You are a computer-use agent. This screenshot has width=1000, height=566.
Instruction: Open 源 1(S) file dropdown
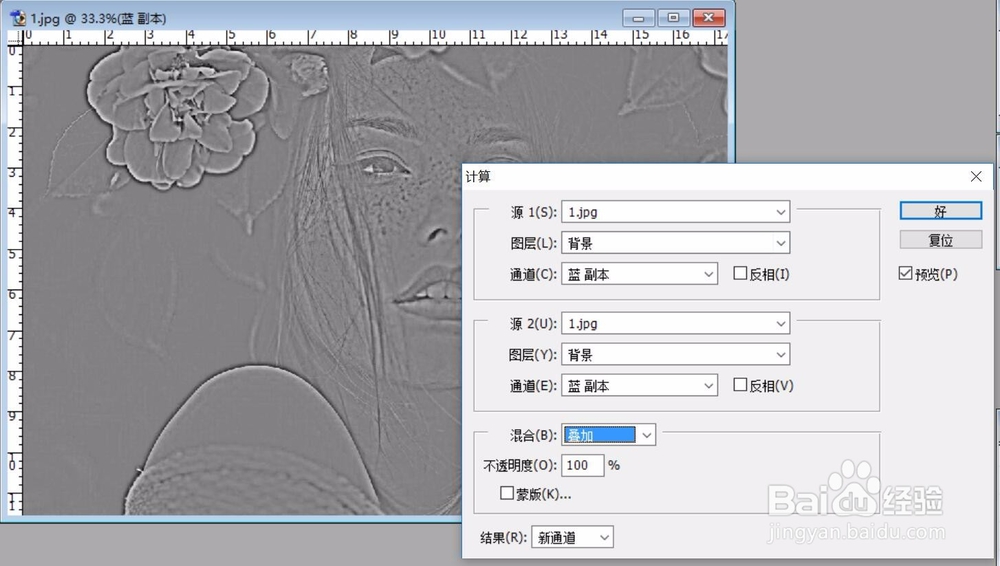[675, 212]
